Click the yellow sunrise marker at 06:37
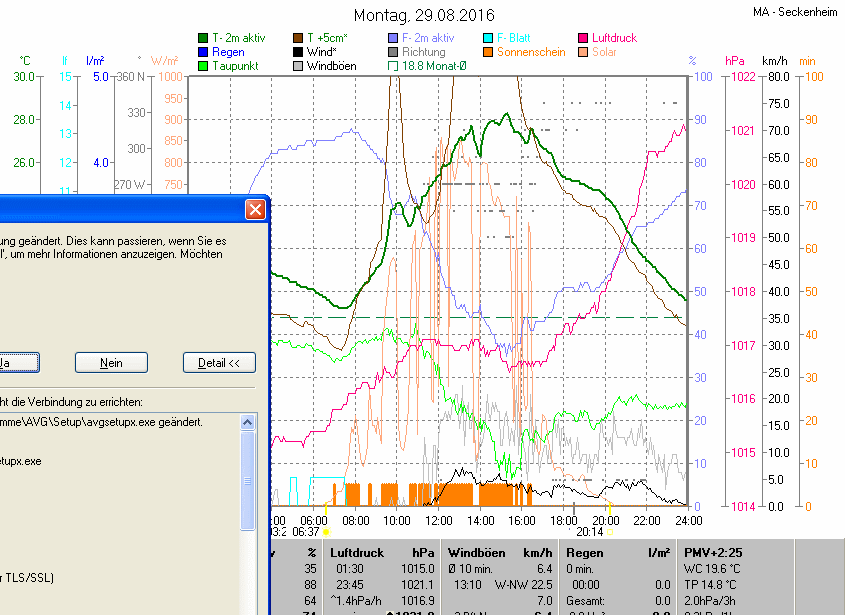 coord(326,533)
